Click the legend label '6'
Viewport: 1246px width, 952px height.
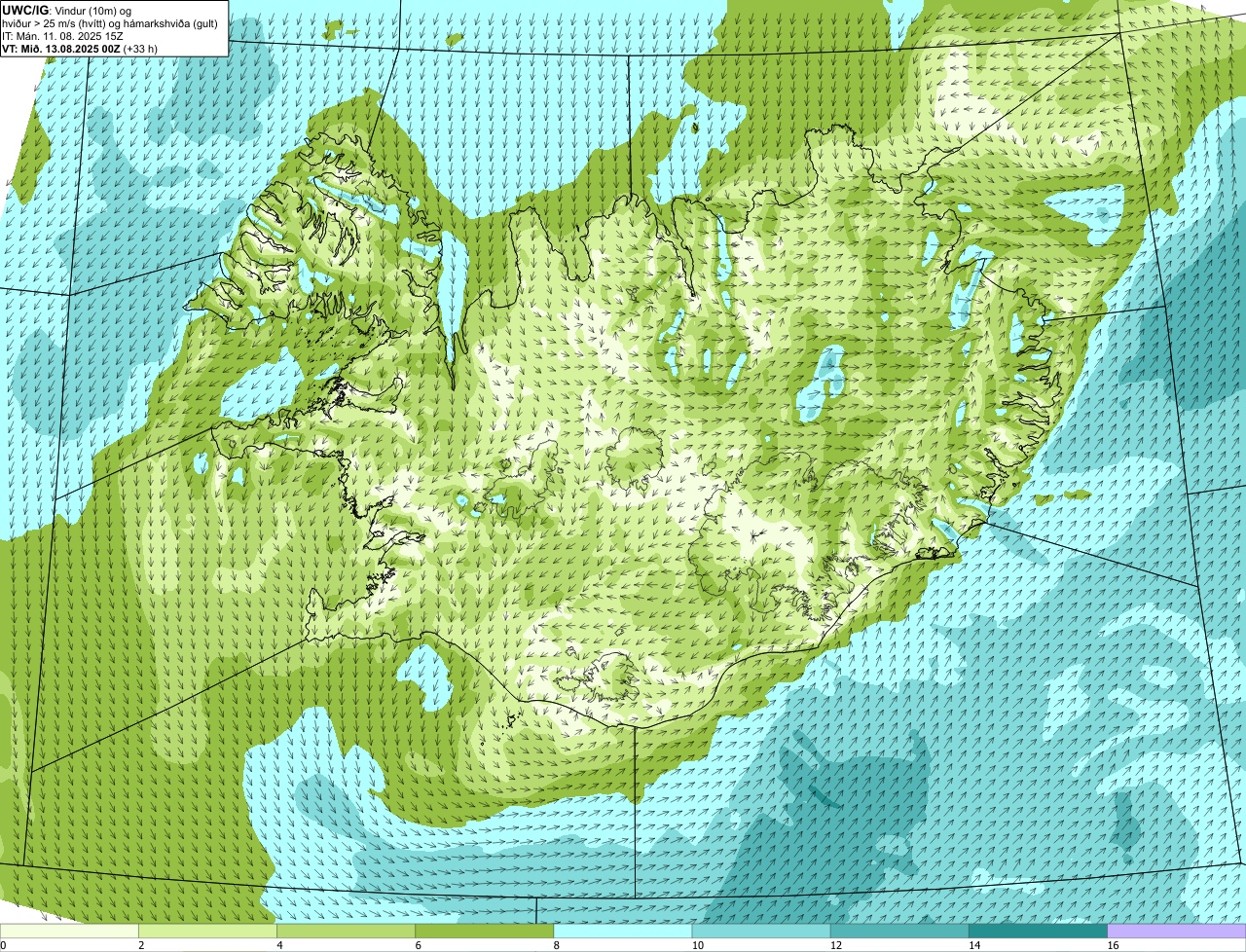tap(419, 945)
